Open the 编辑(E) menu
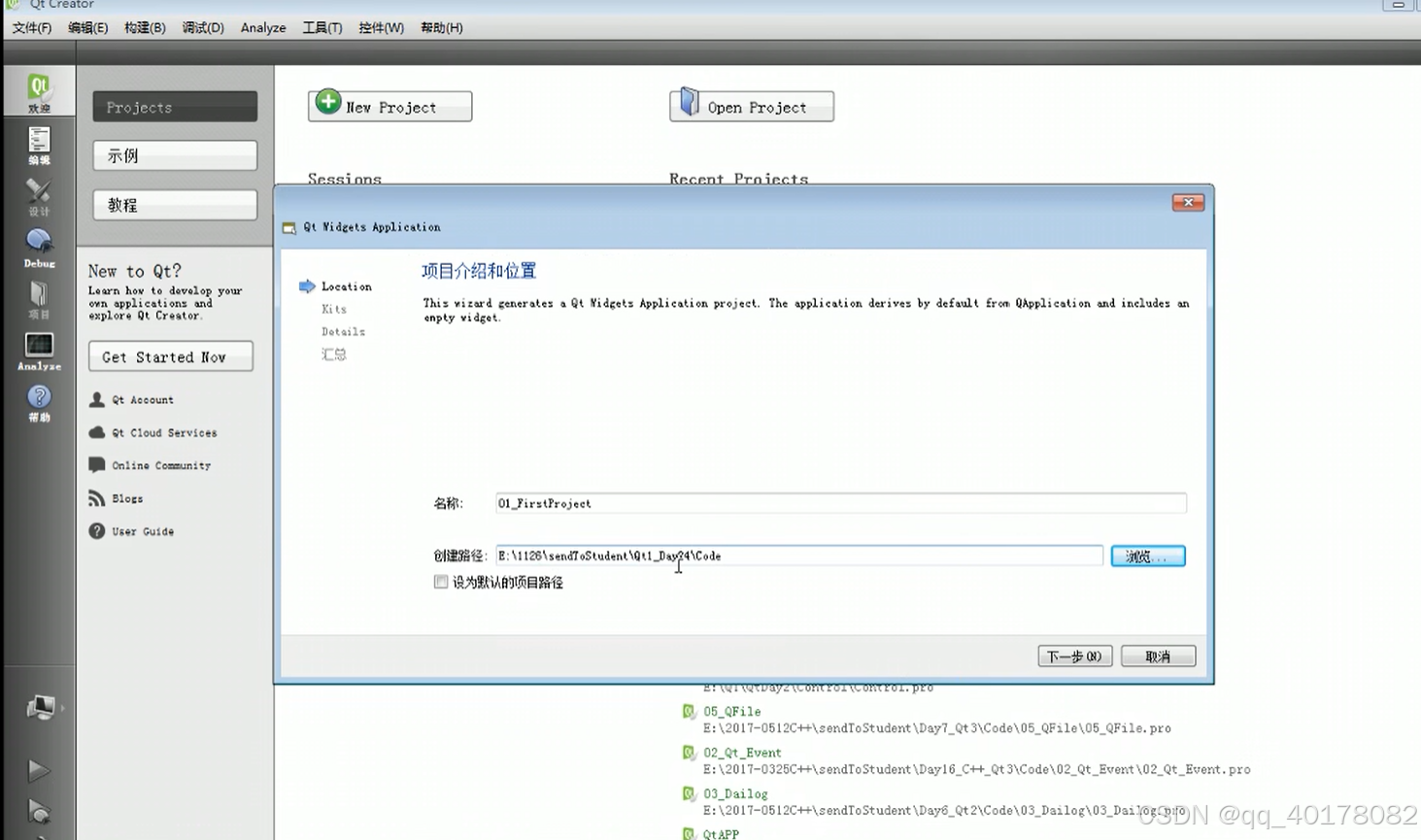Viewport: 1421px width, 840px height. pos(88,28)
